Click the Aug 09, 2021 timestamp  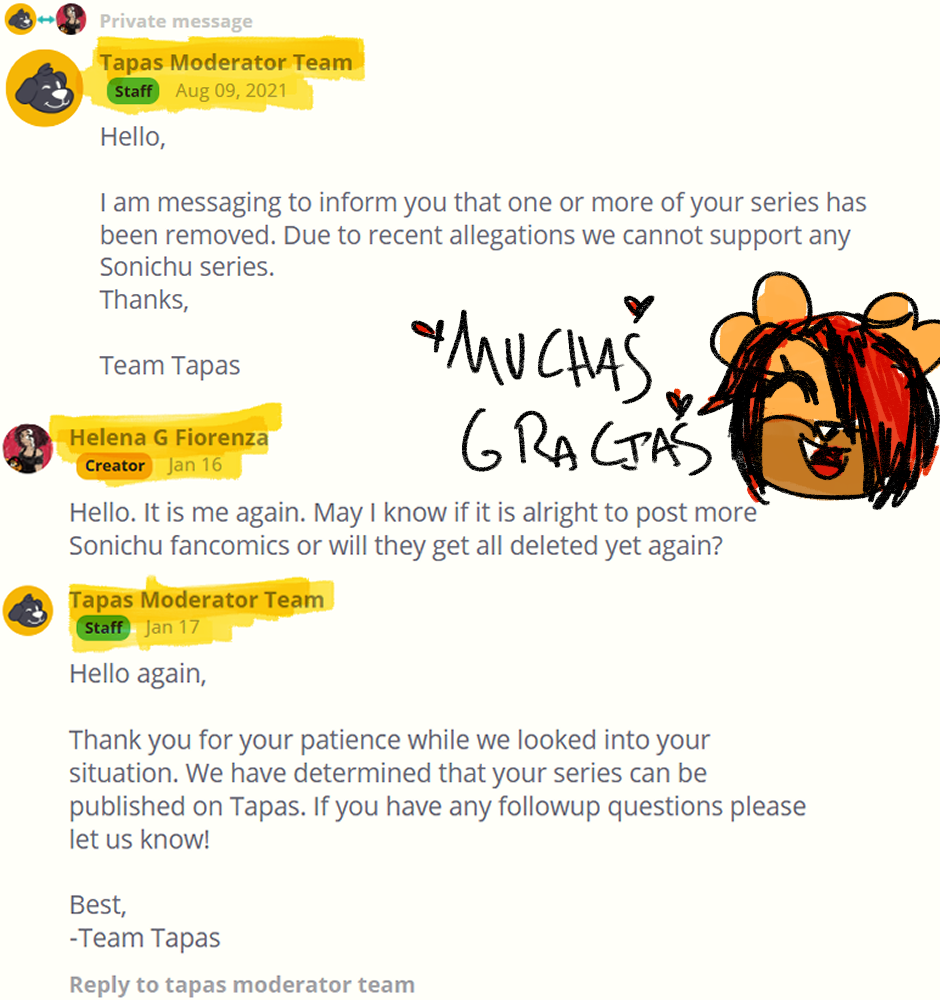tap(231, 91)
